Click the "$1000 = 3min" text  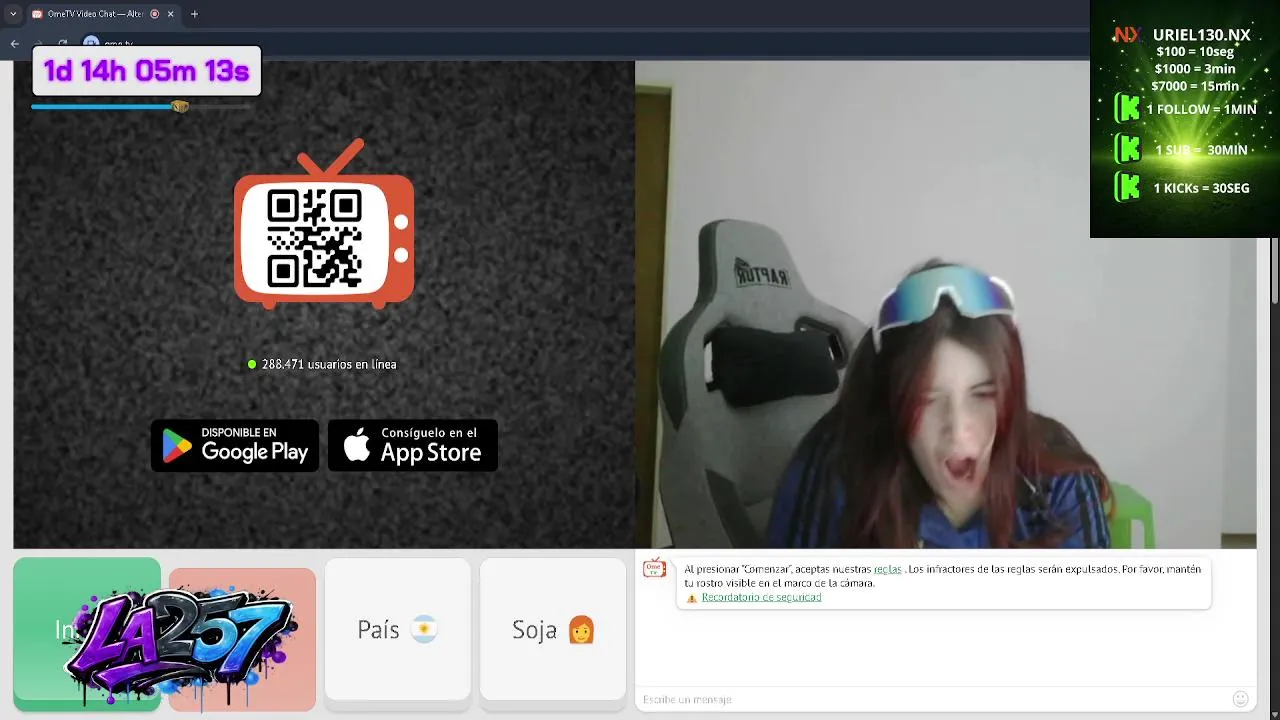coord(1195,69)
